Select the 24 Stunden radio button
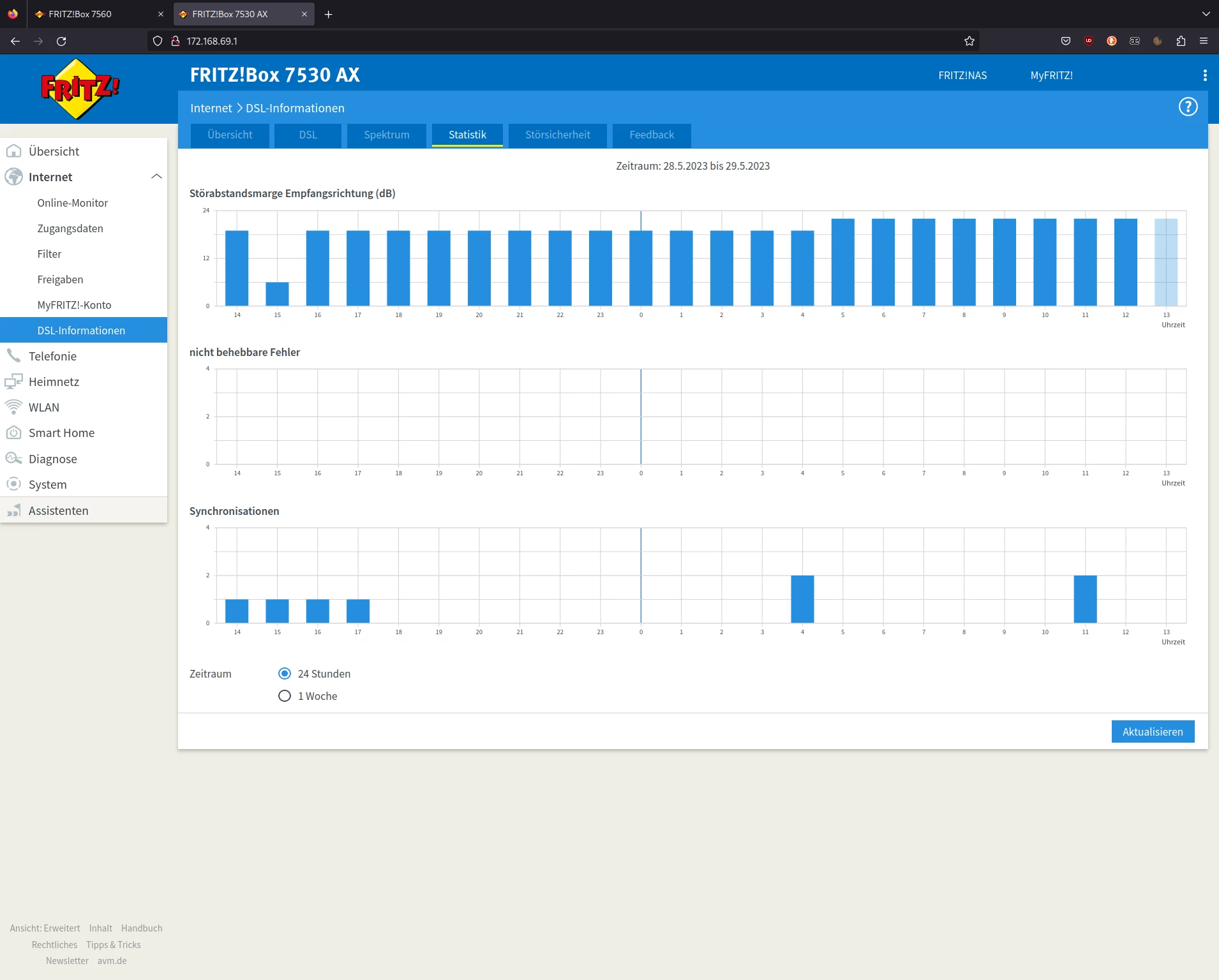Screen dimensions: 1219x980 [285, 674]
